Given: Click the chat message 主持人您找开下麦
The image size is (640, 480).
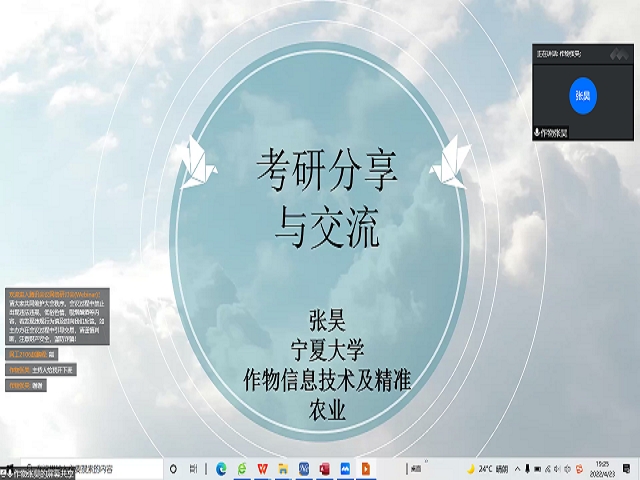Looking at the screenshot, I should point(41,370).
